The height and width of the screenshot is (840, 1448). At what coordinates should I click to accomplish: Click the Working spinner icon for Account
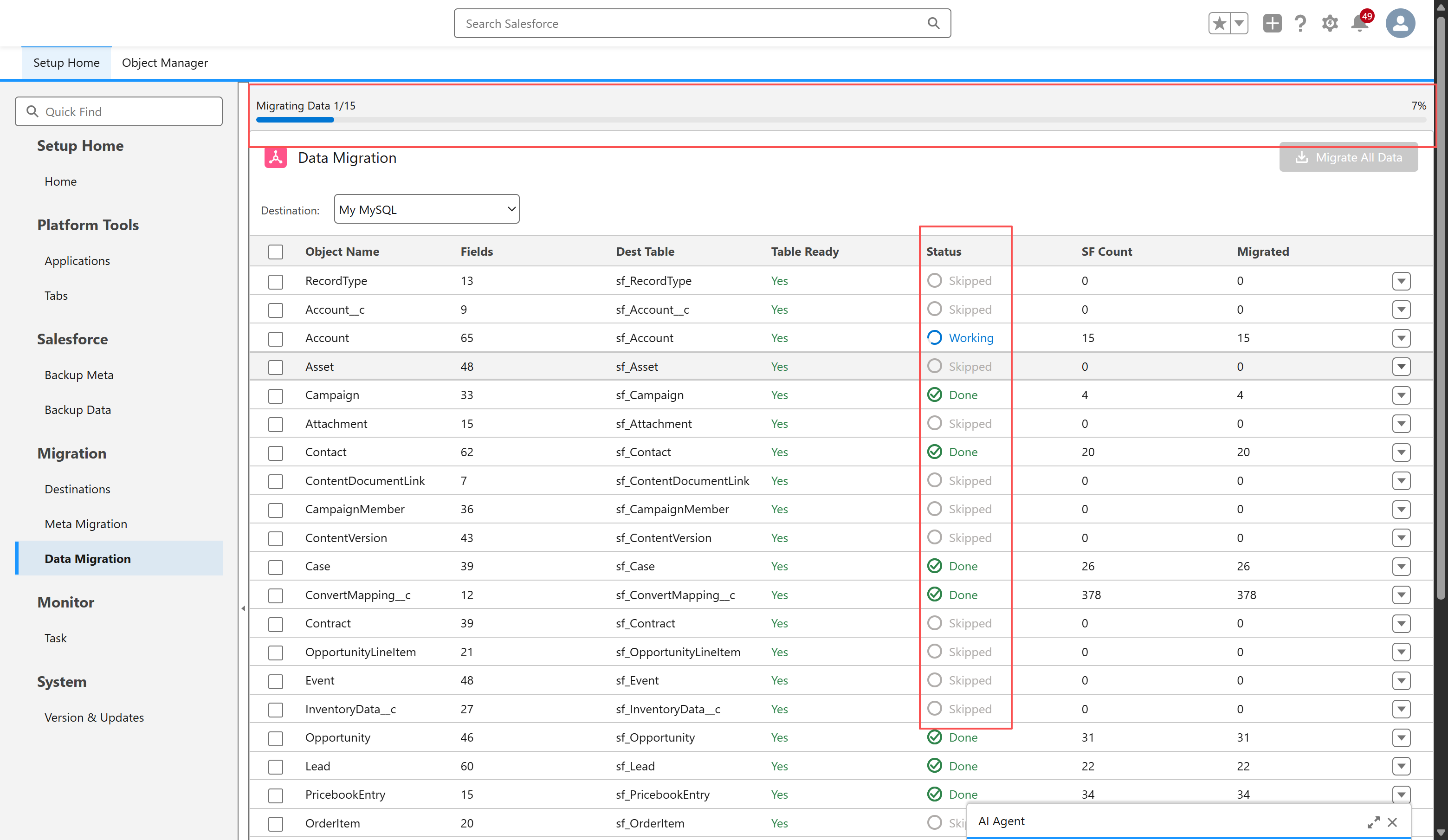pyautogui.click(x=934, y=337)
